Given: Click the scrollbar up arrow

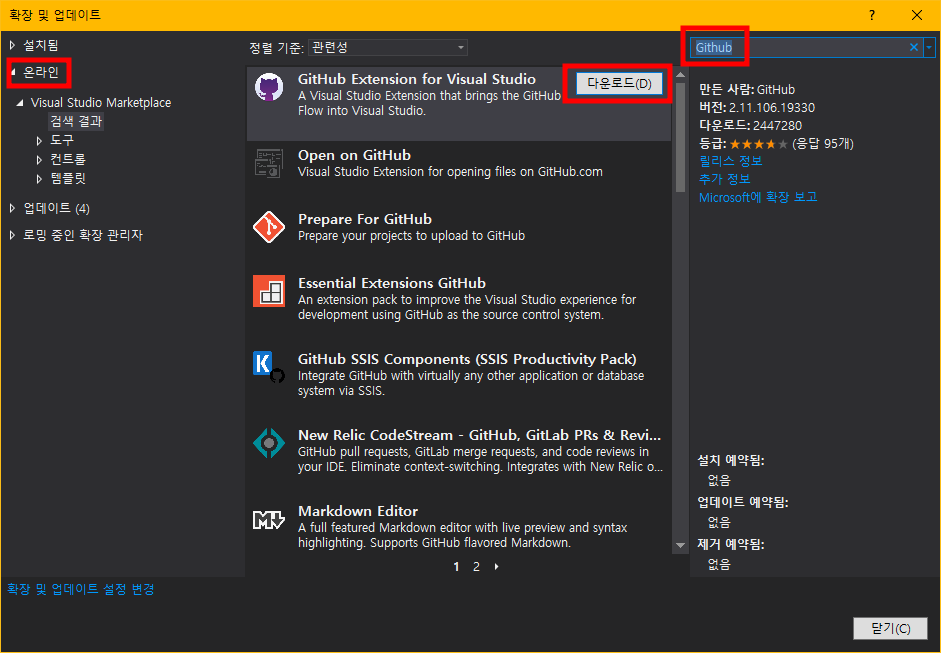Looking at the screenshot, I should click(680, 75).
